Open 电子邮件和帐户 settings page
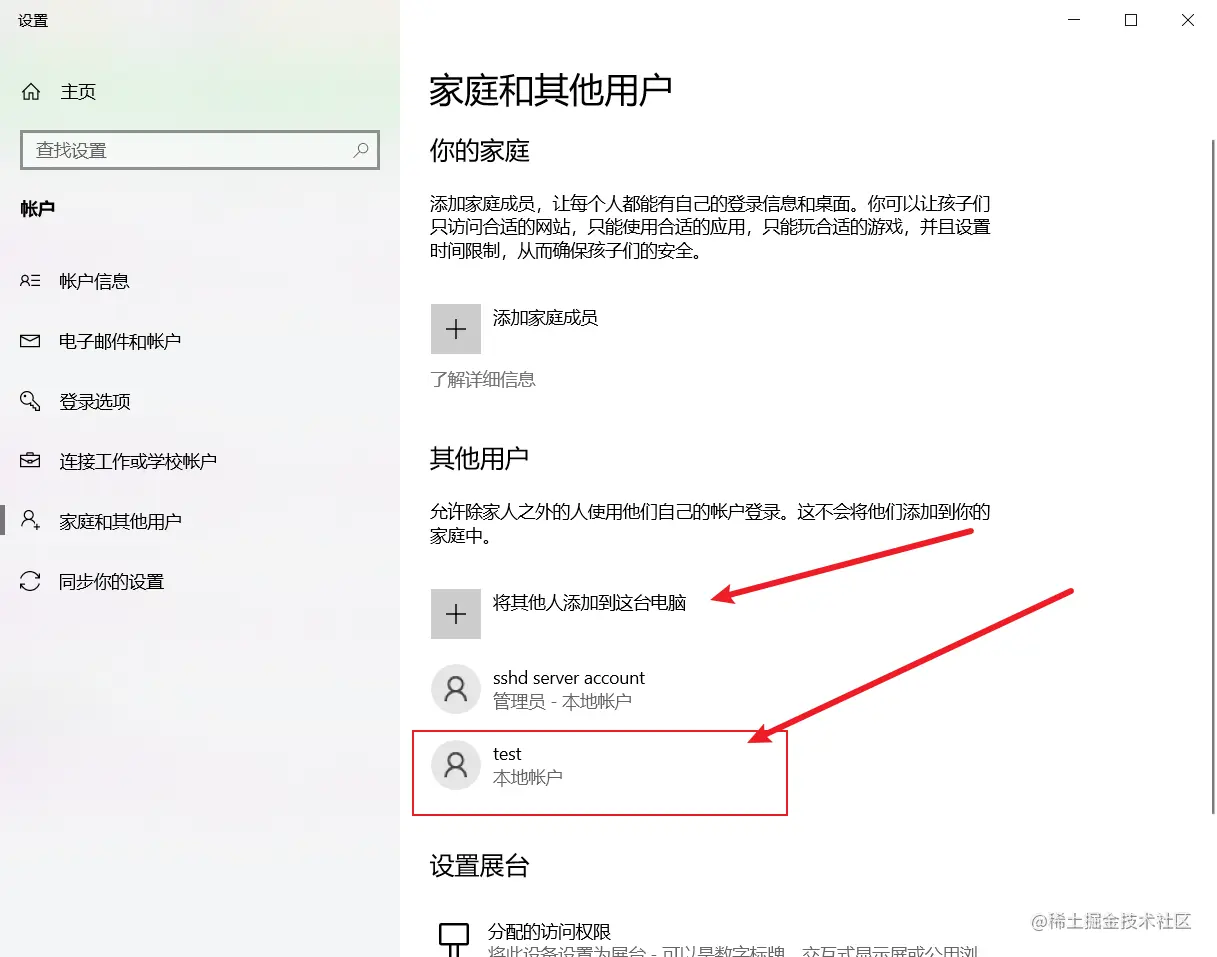The image size is (1217, 957). [x=120, y=341]
